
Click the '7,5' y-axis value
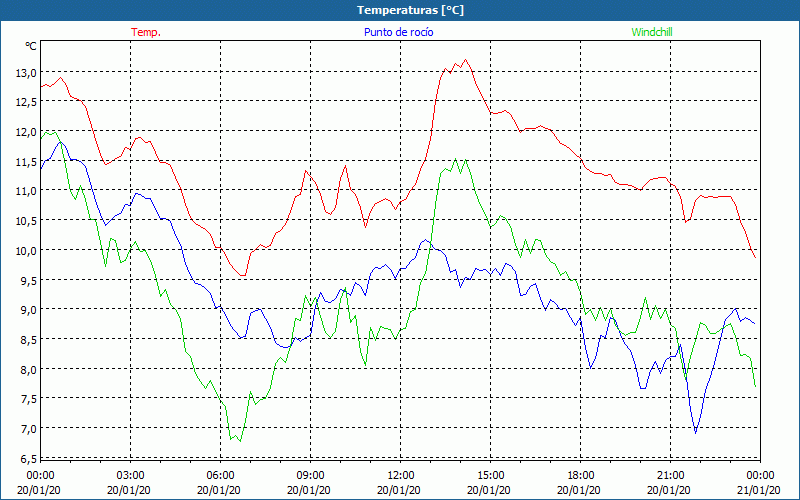coord(29,399)
